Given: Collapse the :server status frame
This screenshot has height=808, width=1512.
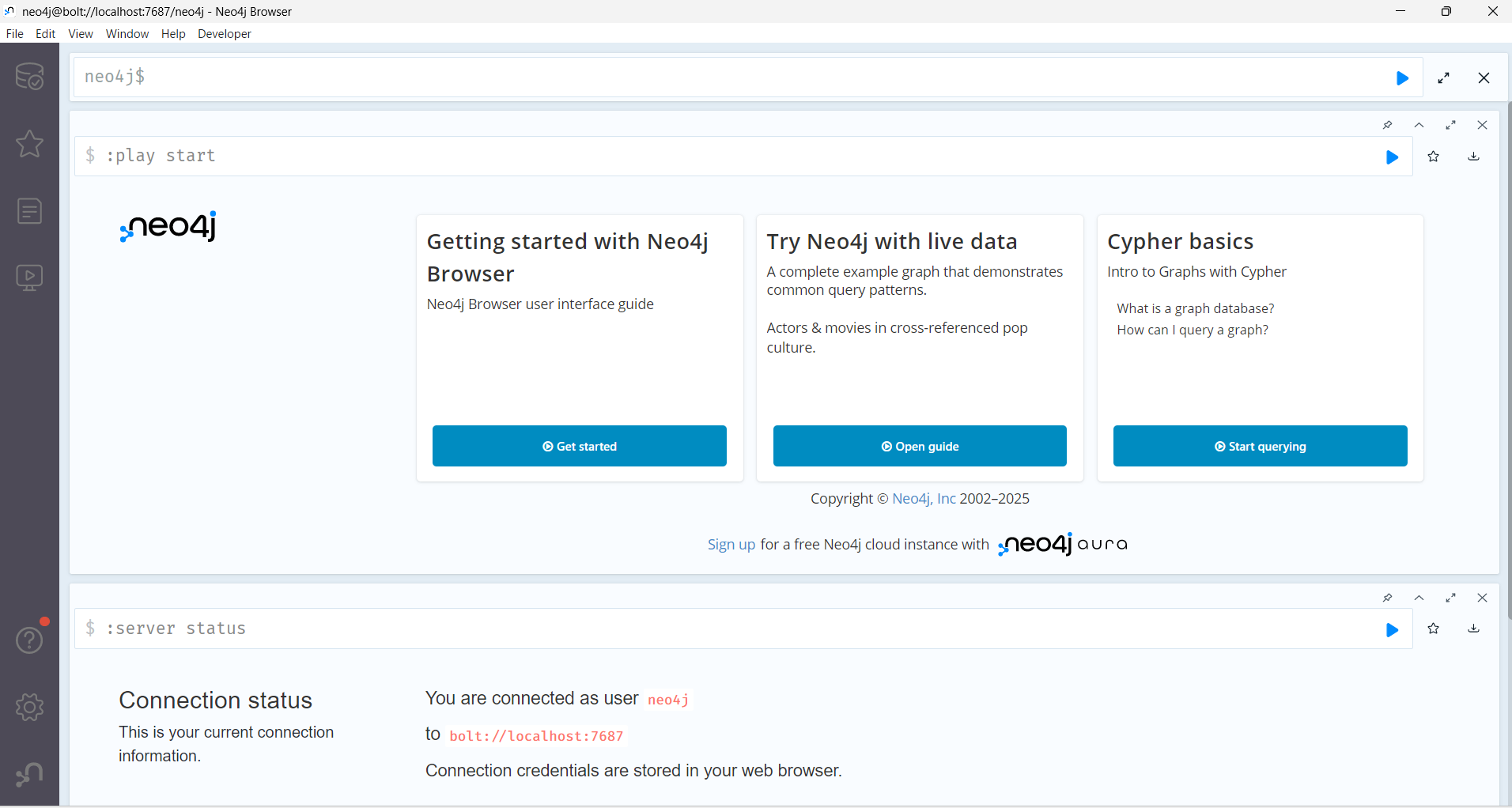Looking at the screenshot, I should pos(1419,598).
